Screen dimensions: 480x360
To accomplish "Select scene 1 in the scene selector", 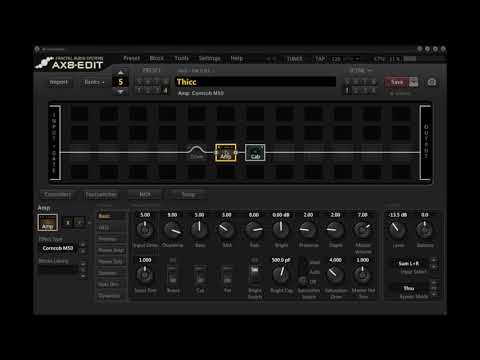I will pyautogui.click(x=348, y=90).
